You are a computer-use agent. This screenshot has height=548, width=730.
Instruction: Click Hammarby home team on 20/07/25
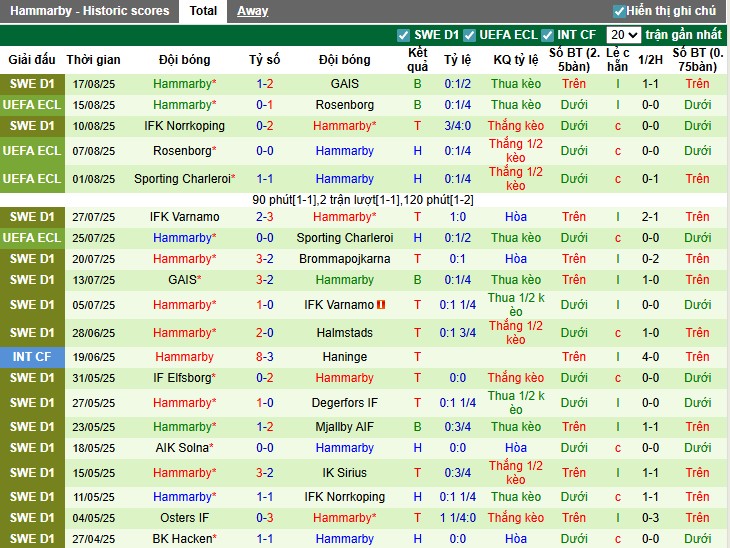(x=182, y=259)
